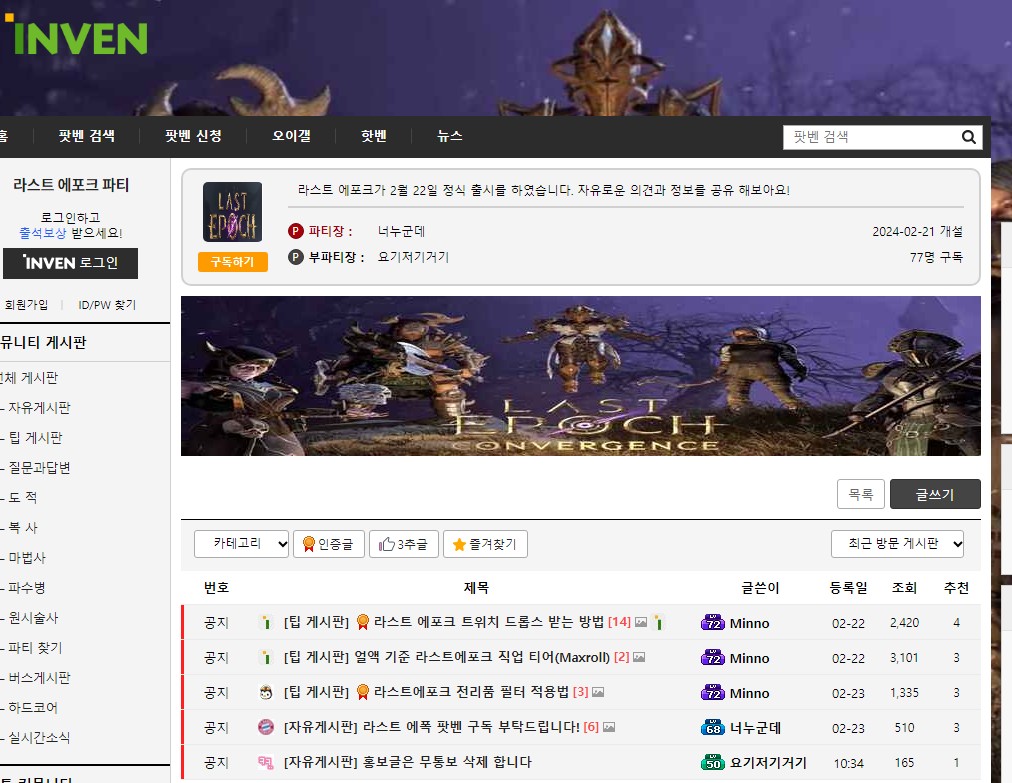Click the orange 구독하기 button
The image size is (1012, 783).
(232, 261)
